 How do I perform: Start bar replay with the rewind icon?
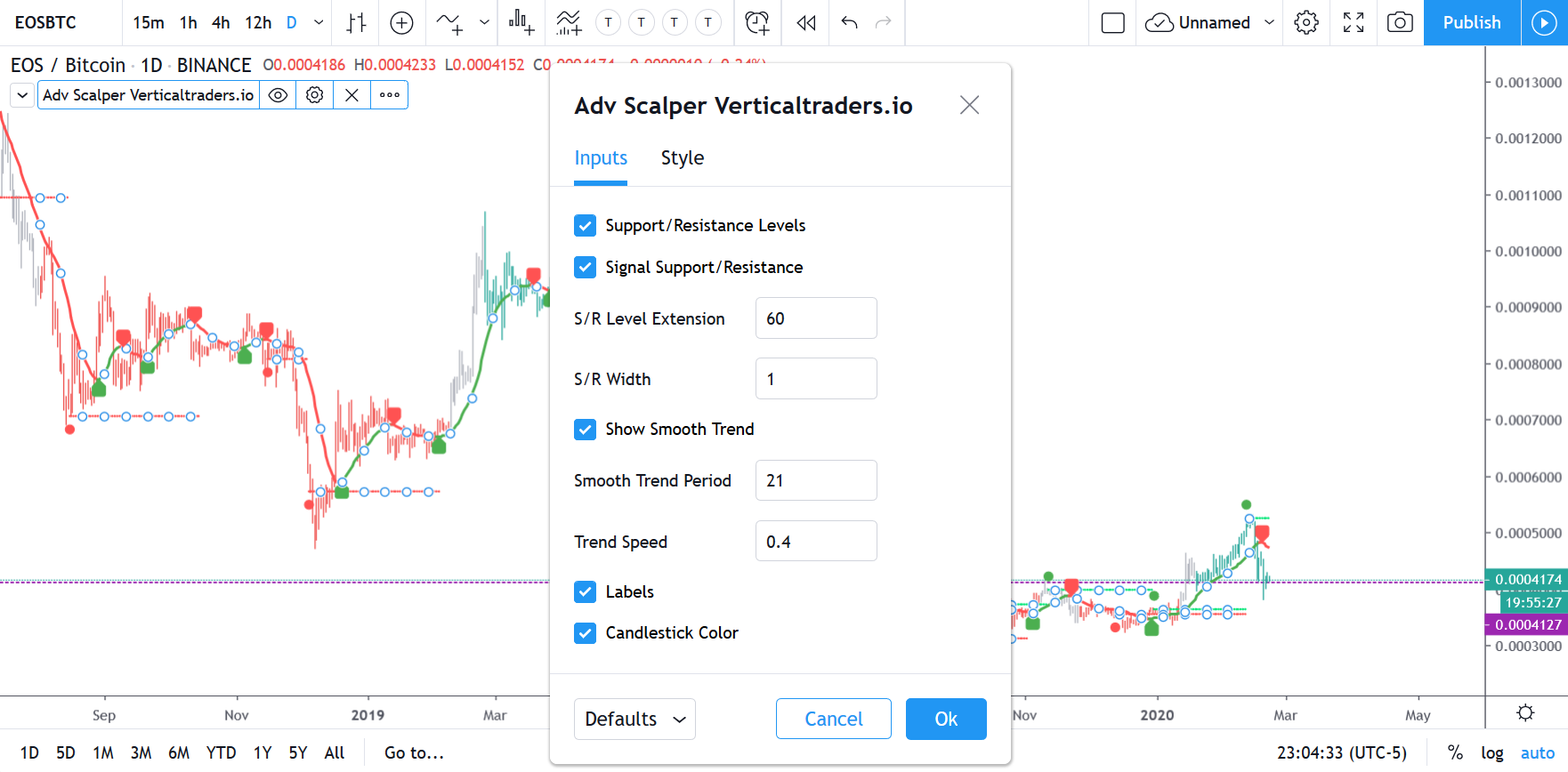point(806,23)
